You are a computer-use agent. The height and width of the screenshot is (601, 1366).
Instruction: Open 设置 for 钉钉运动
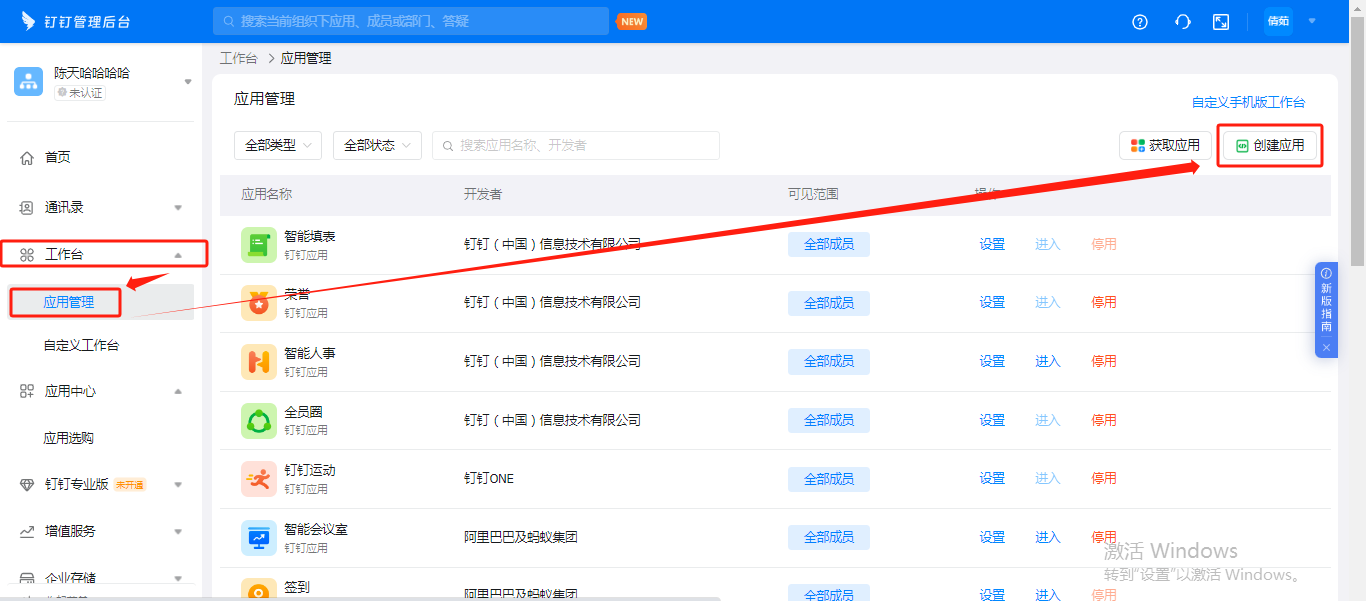coord(992,478)
